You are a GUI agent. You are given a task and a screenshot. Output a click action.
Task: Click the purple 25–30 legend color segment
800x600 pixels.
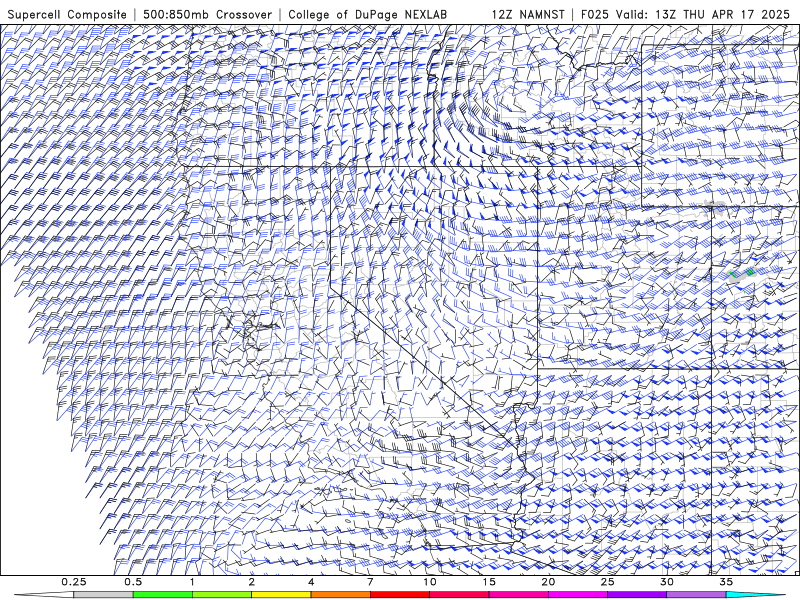(x=637, y=595)
